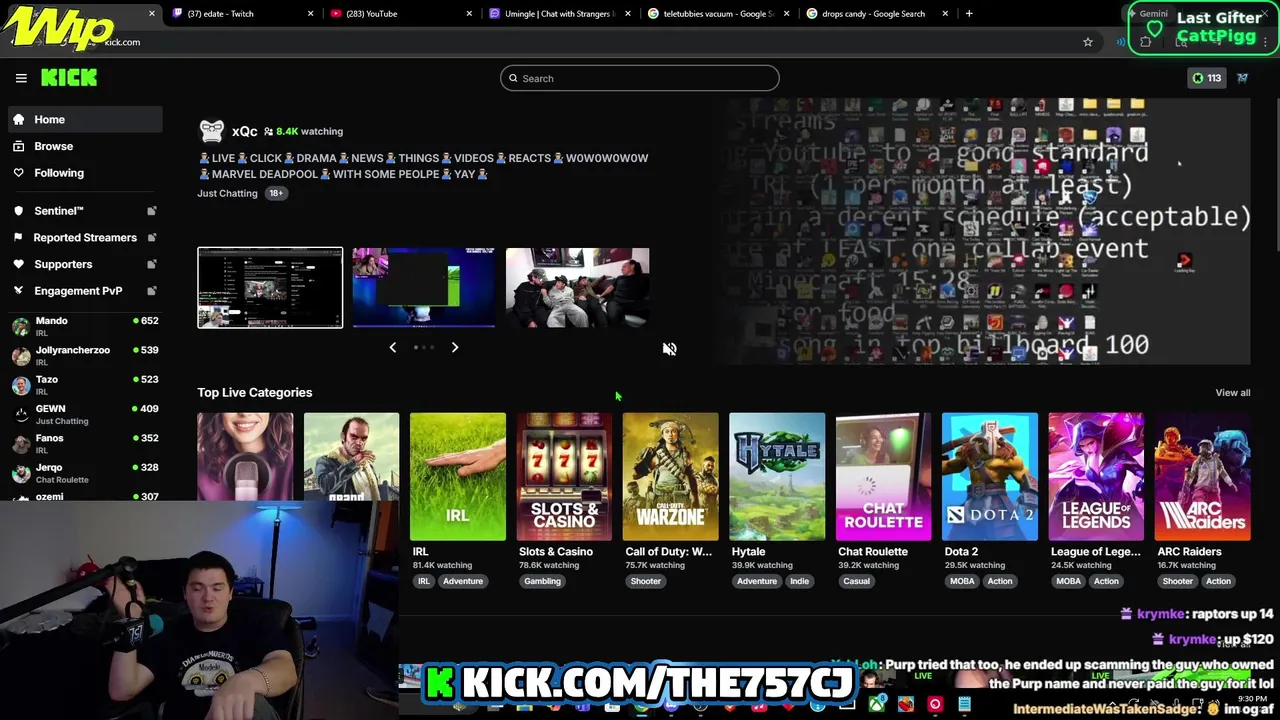Click the external-link icon beside Sentinel™
1280x720 pixels.
point(152,211)
